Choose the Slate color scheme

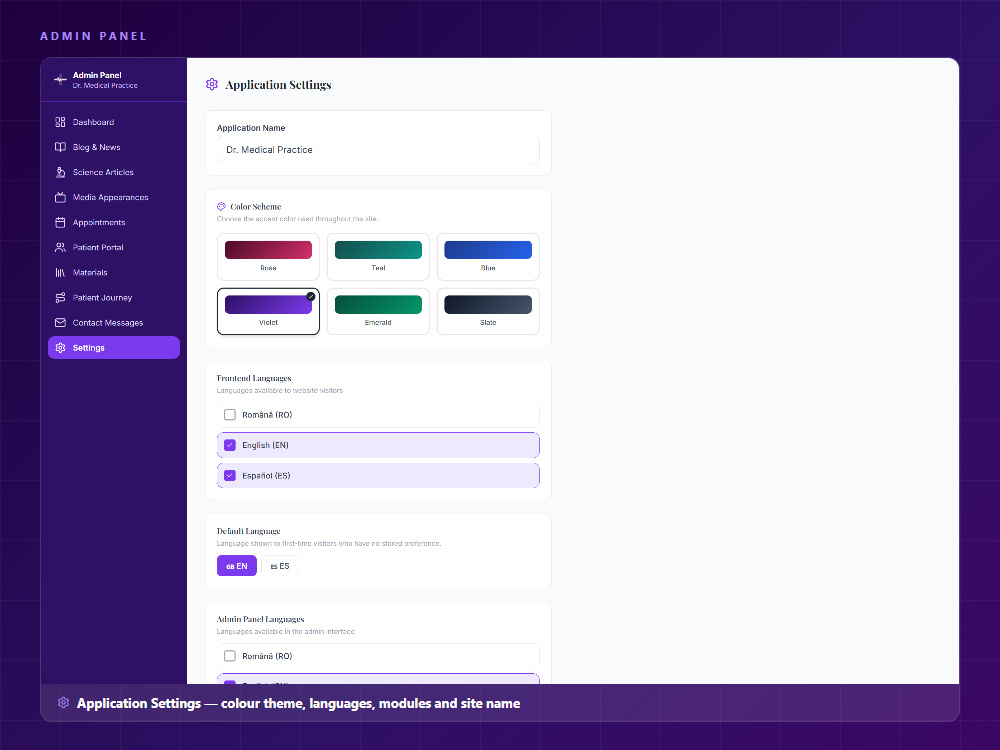coord(488,311)
